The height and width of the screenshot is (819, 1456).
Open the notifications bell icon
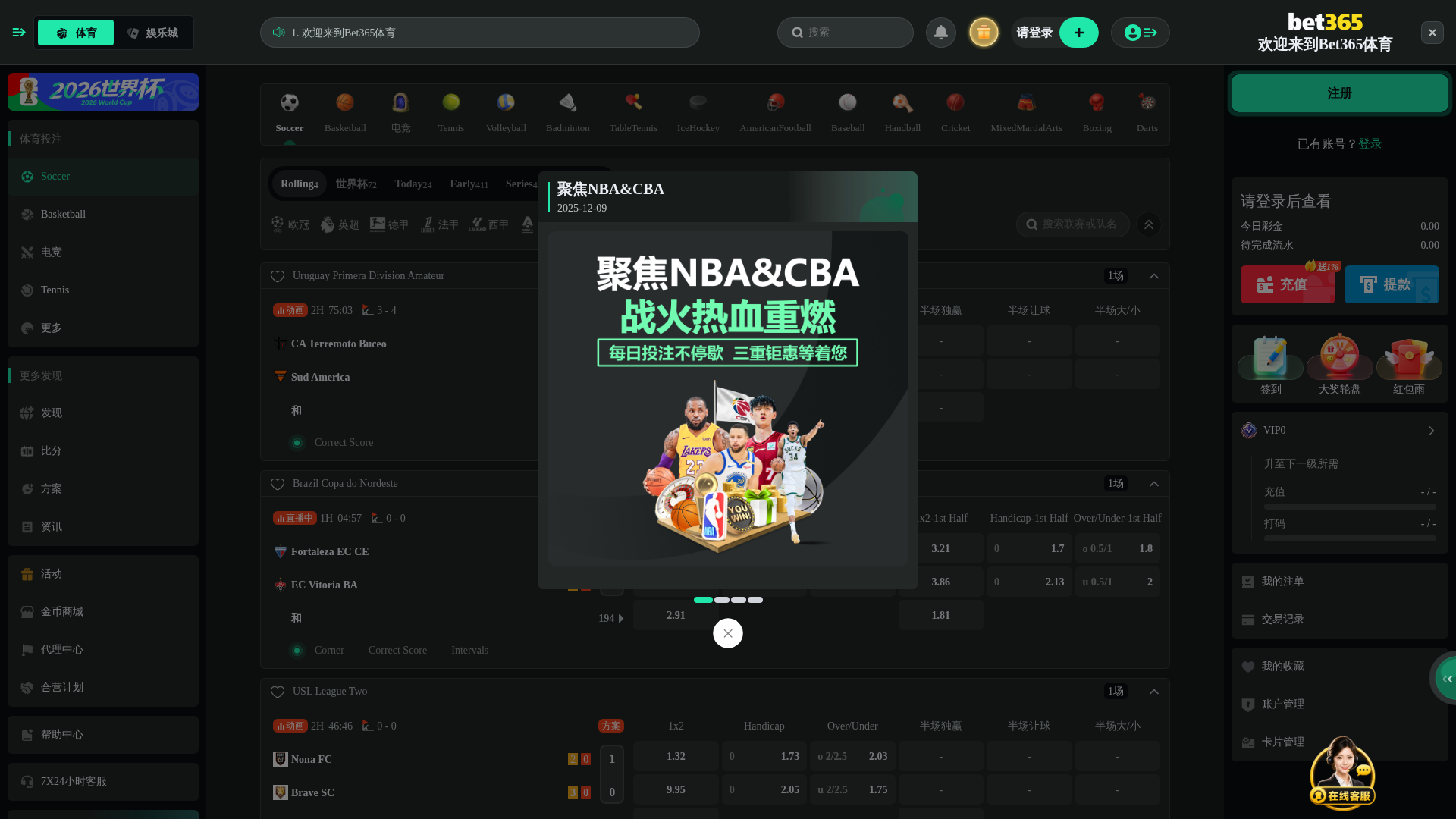click(x=941, y=33)
